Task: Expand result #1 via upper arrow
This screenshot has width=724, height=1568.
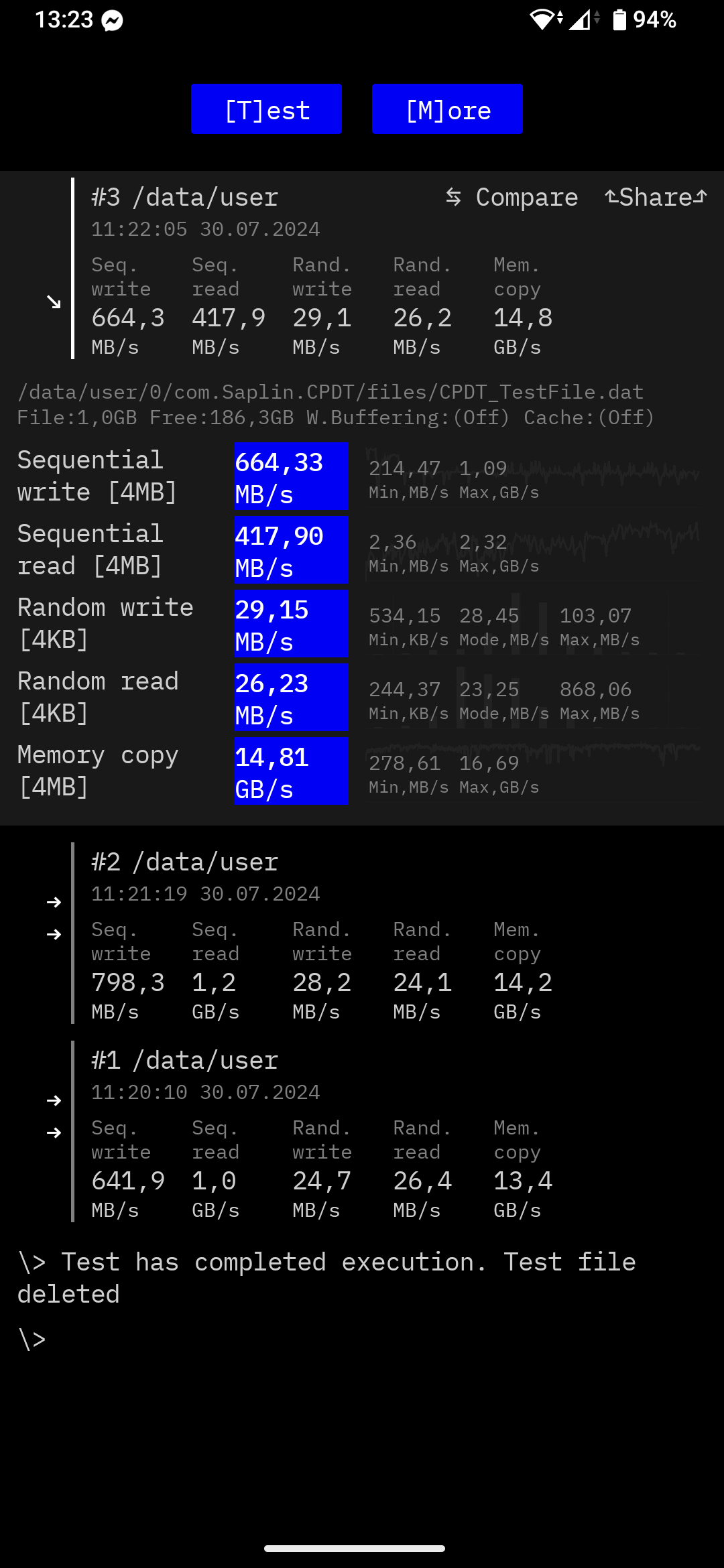Action: pyautogui.click(x=54, y=1100)
